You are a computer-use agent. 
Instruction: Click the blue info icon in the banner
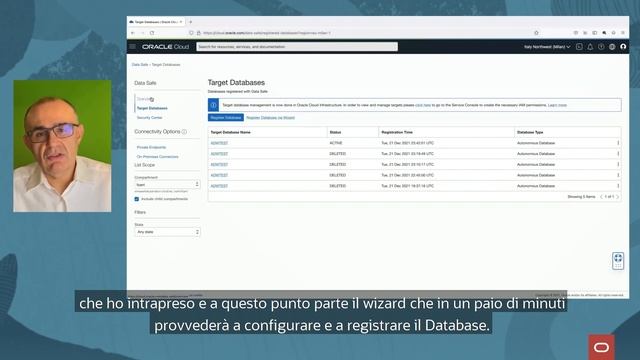213,105
